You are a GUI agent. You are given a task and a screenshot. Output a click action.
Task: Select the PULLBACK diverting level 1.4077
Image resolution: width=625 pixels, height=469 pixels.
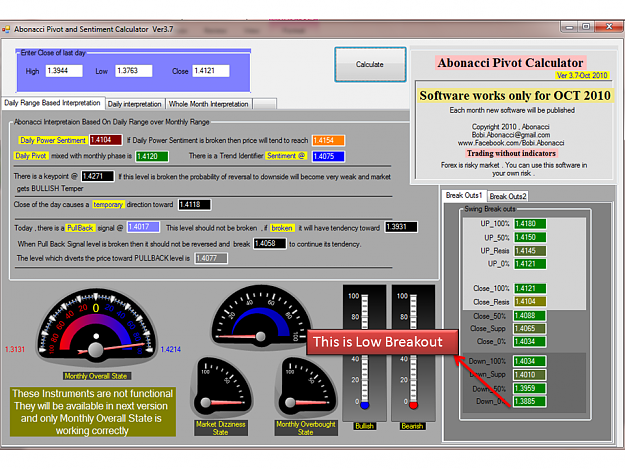pyautogui.click(x=211, y=258)
